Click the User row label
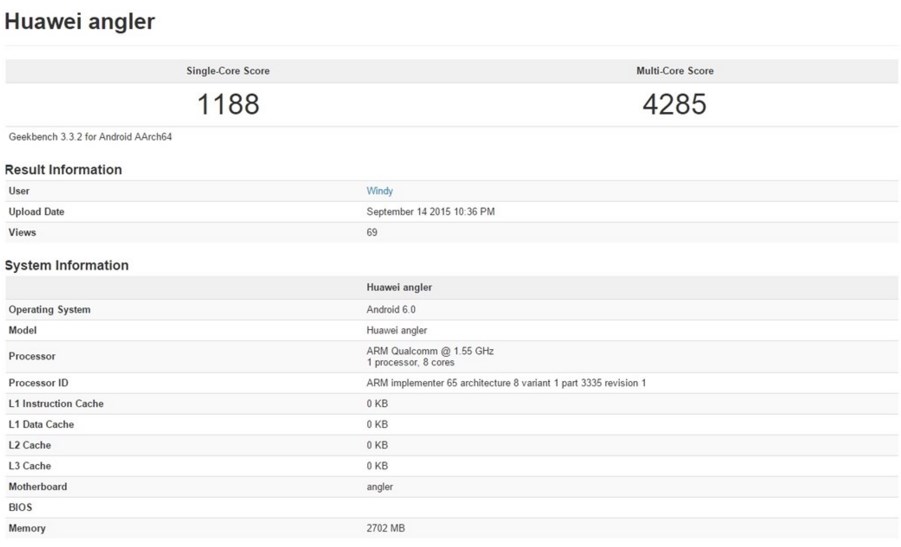Screen dimensions: 901x547 (19, 191)
